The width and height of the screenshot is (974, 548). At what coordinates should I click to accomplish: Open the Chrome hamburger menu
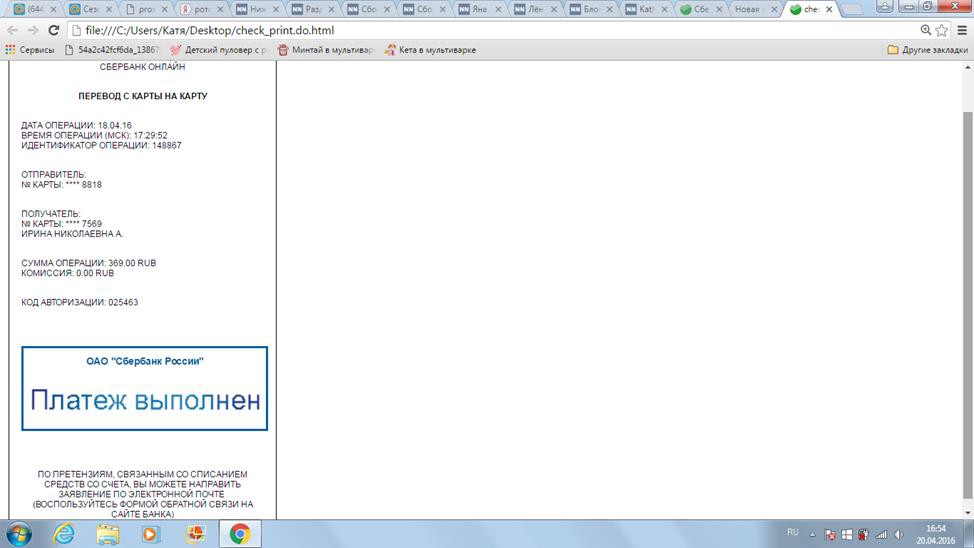pyautogui.click(x=962, y=30)
